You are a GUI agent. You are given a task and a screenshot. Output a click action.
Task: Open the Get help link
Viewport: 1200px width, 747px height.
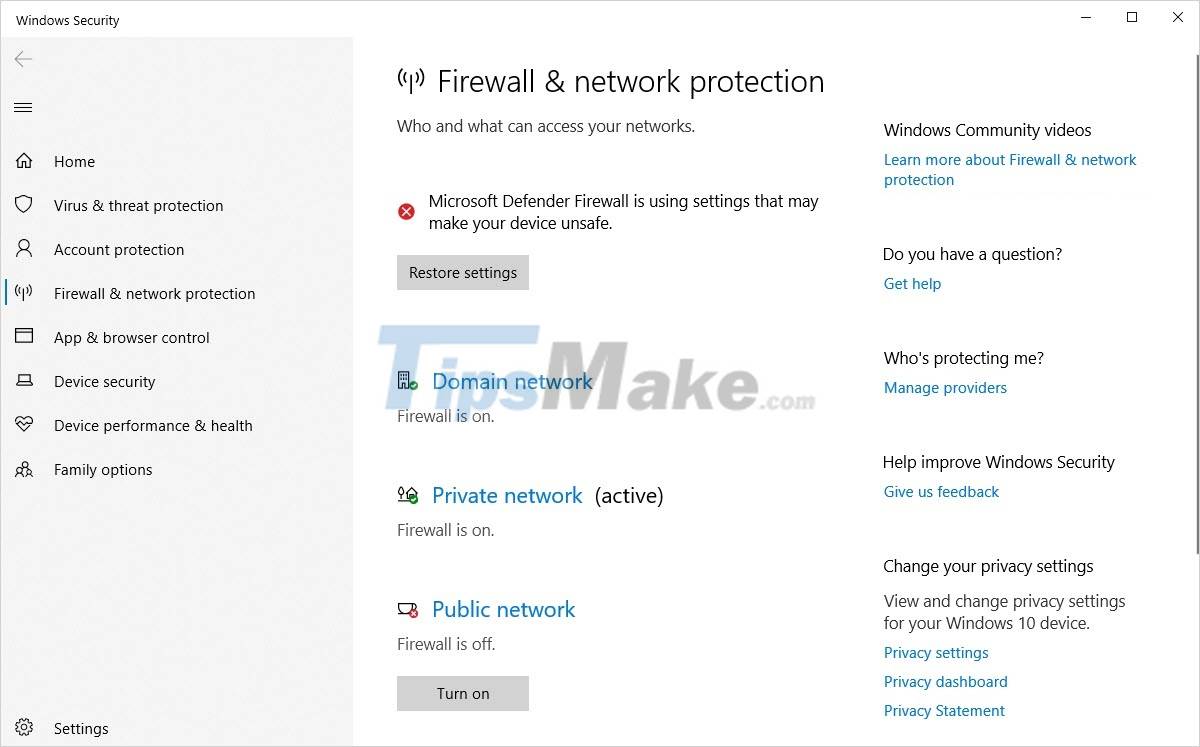tap(911, 283)
